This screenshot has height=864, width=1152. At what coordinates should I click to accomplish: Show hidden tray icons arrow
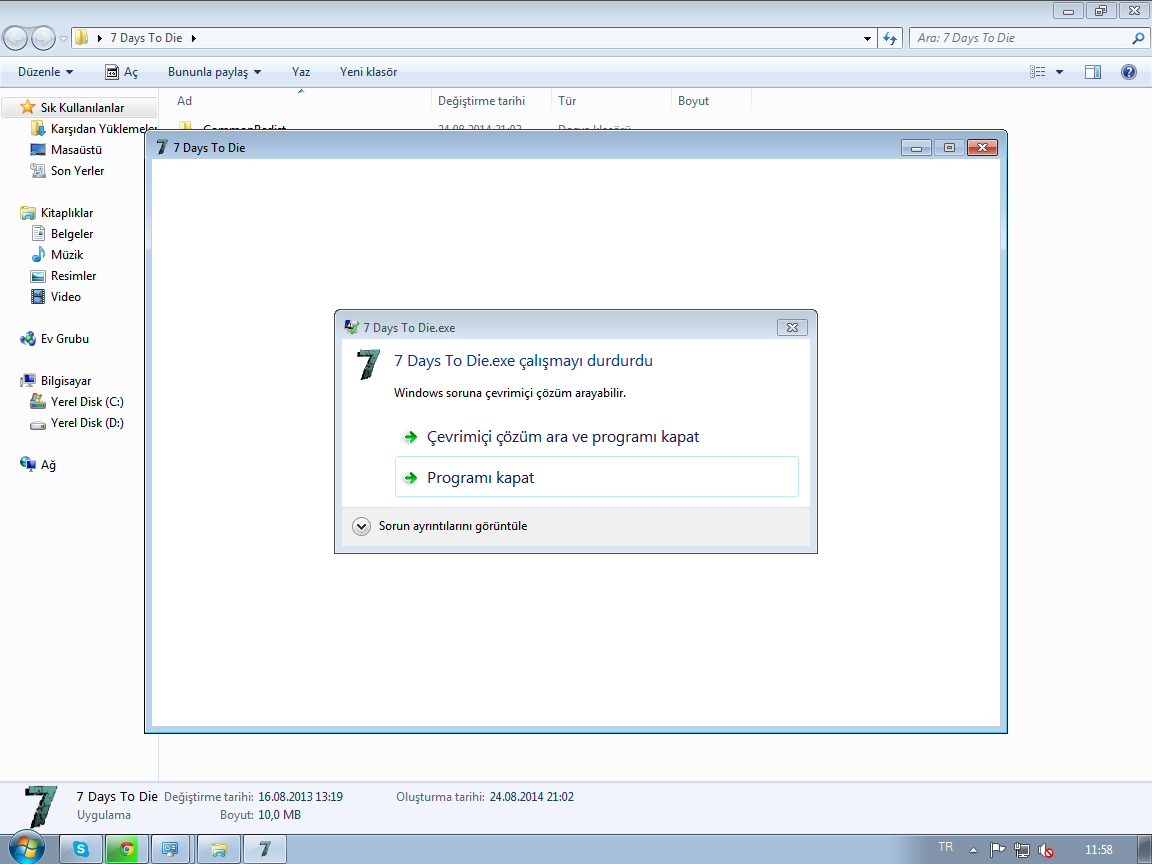(973, 850)
